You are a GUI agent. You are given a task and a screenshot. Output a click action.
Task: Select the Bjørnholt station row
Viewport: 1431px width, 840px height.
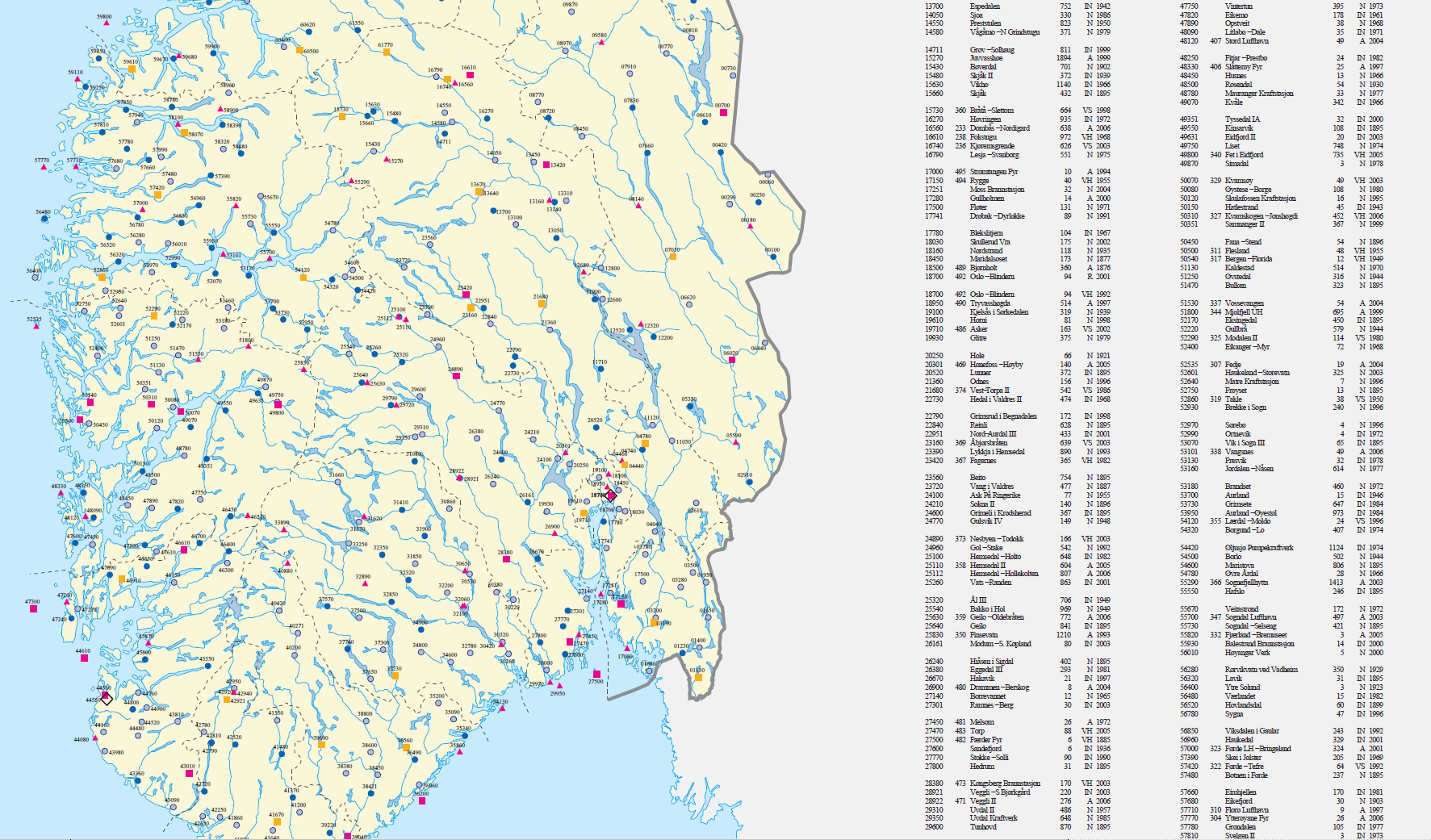1018,268
